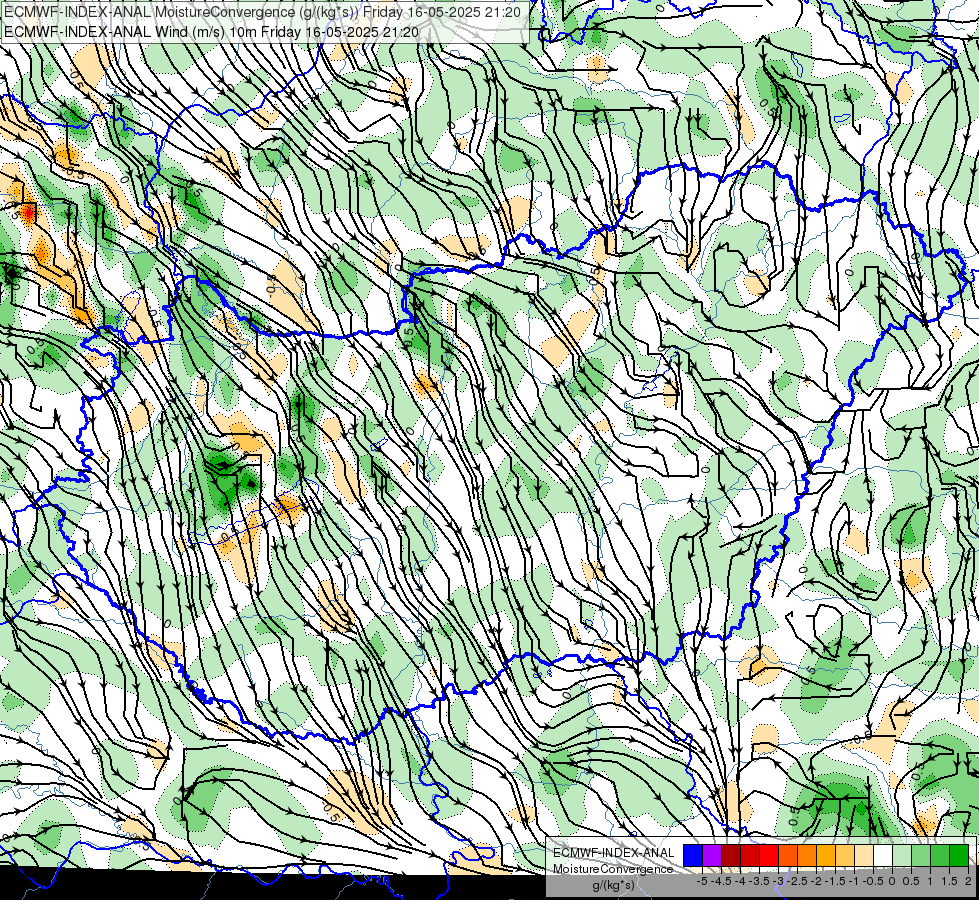Select the green swatch between 0.5 and 1
This screenshot has height=900, width=979.
(x=921, y=856)
